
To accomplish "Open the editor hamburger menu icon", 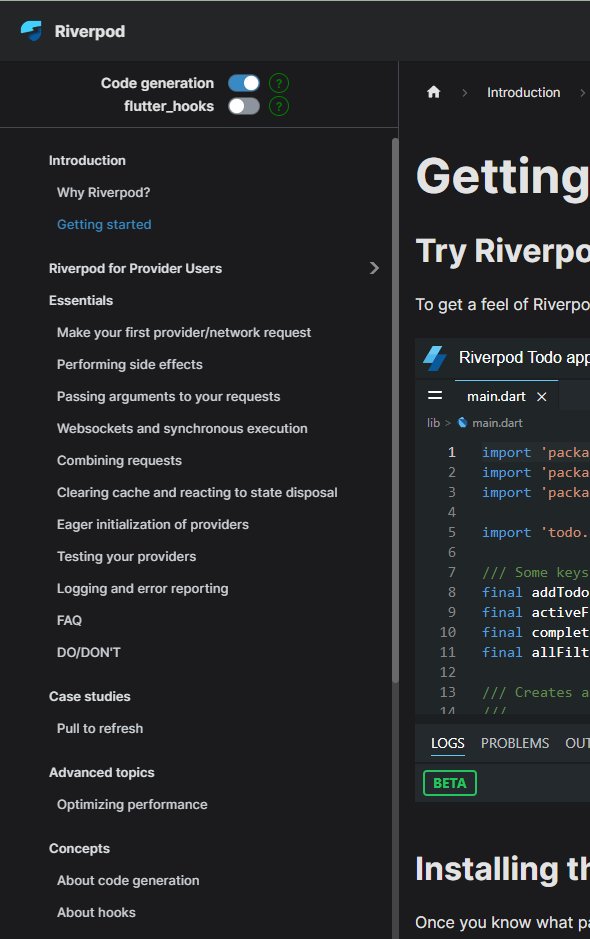I will [435, 395].
